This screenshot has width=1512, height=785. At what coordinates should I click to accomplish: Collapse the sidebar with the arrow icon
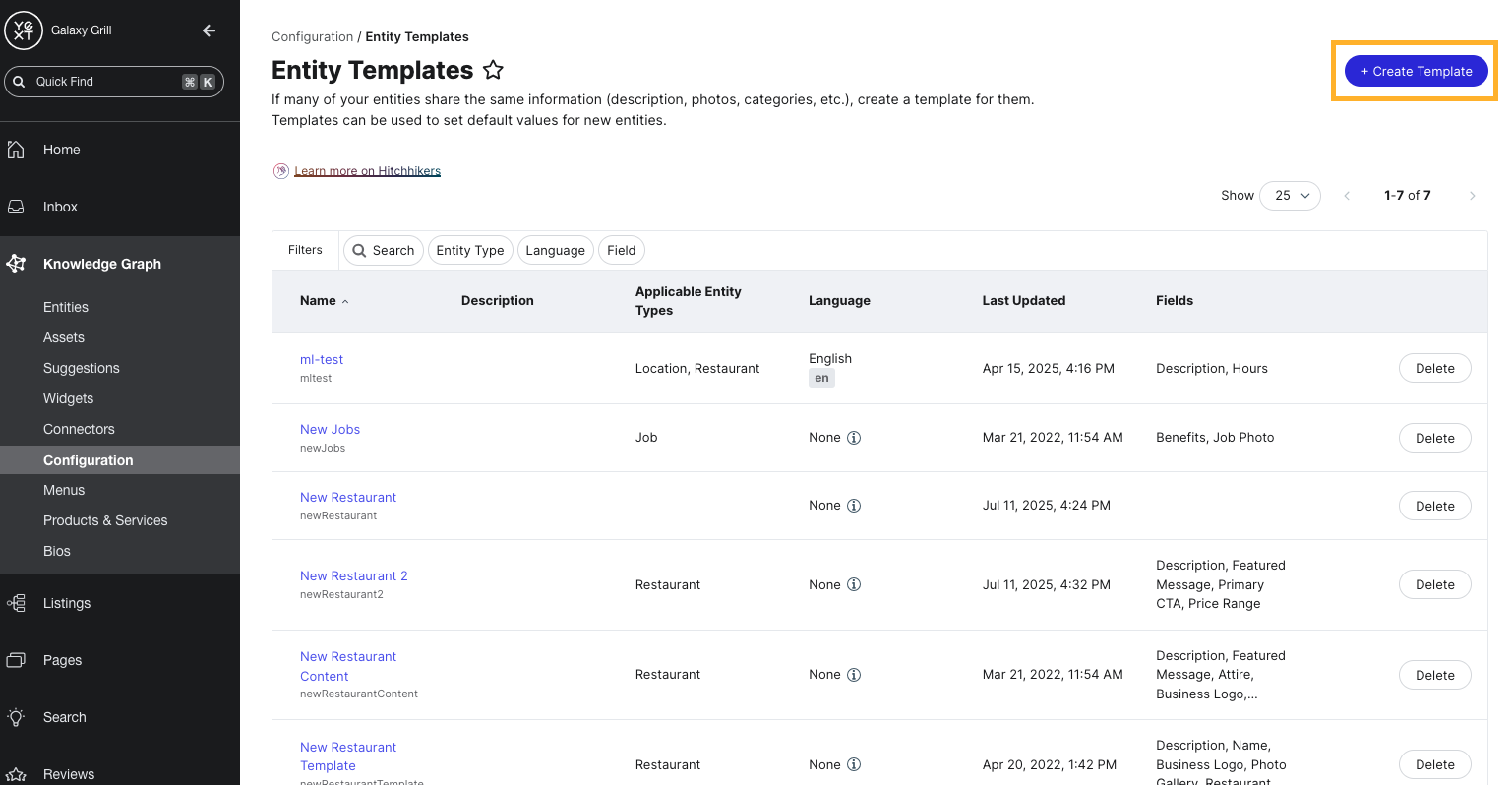coord(209,30)
